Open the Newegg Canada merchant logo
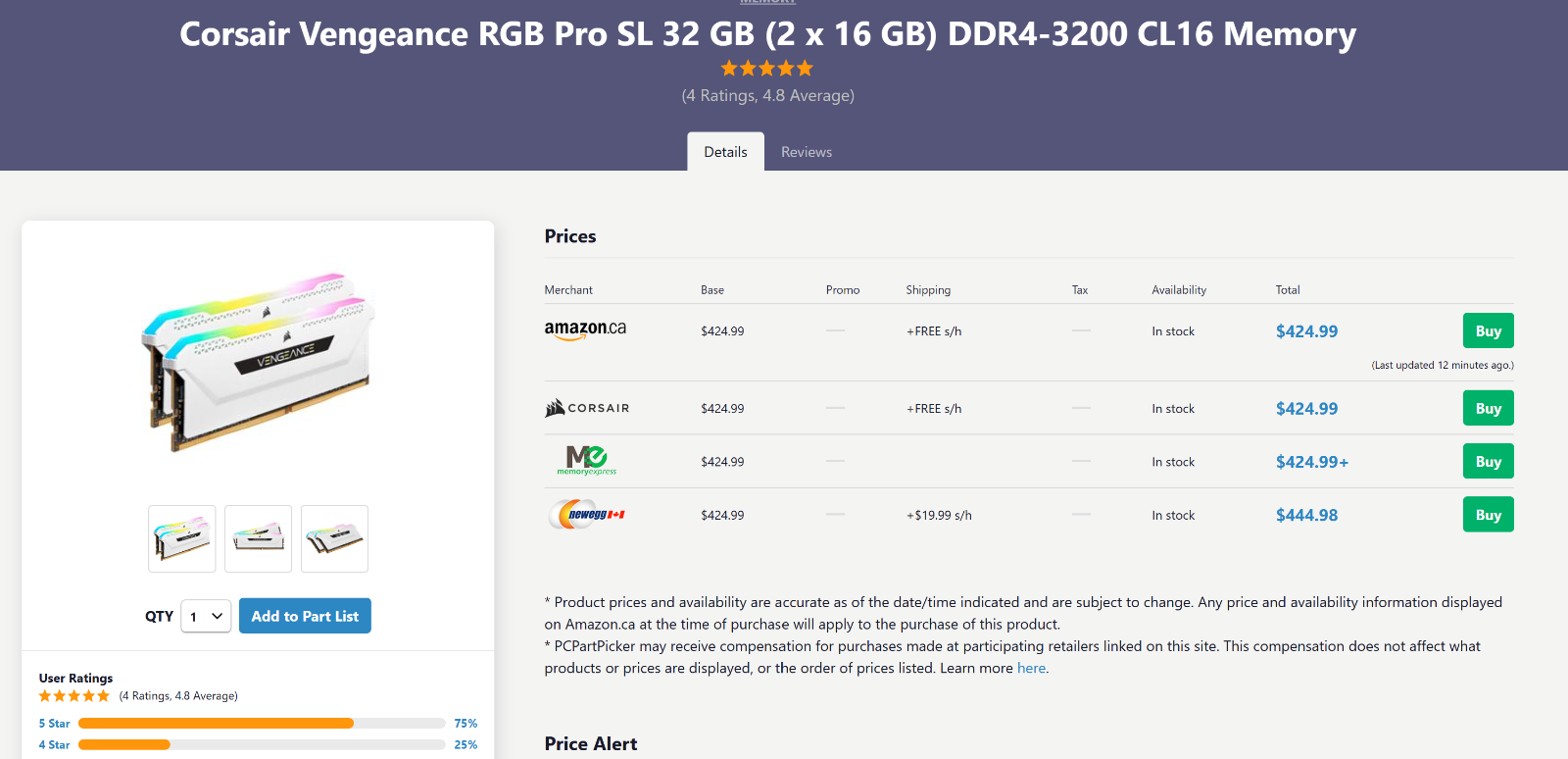This screenshot has width=1568, height=759. point(587,514)
